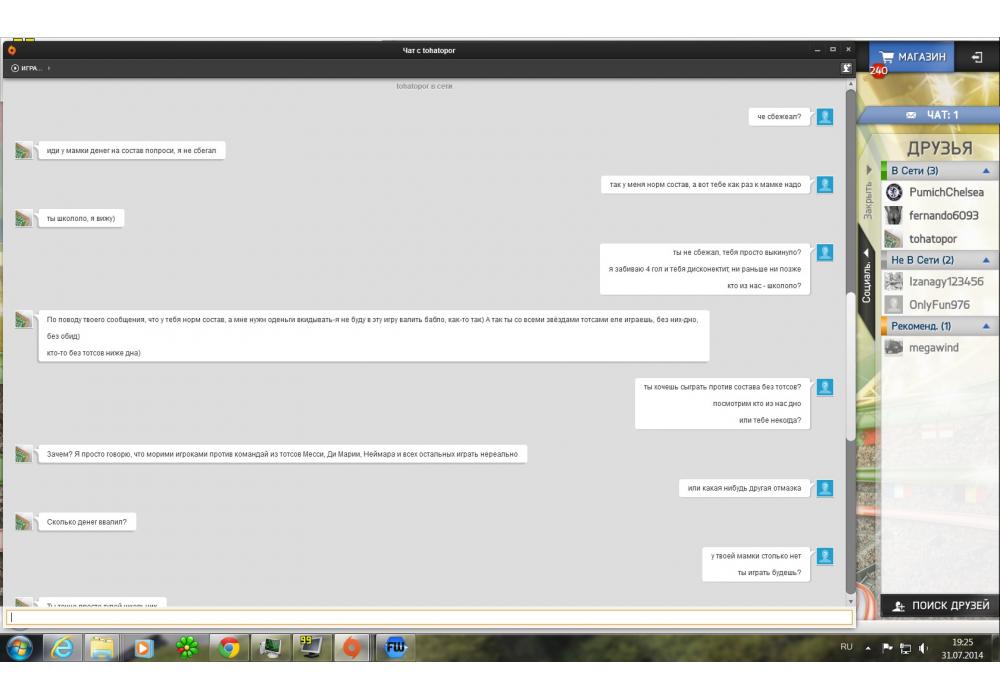This screenshot has height=700, width=1000.
Task: Click tohatopor avatar beside 'иди у мамки' message
Action: point(24,151)
